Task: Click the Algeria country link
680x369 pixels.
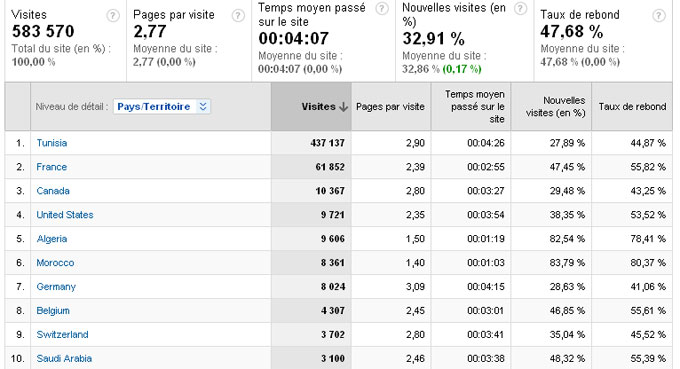Action: [x=52, y=239]
